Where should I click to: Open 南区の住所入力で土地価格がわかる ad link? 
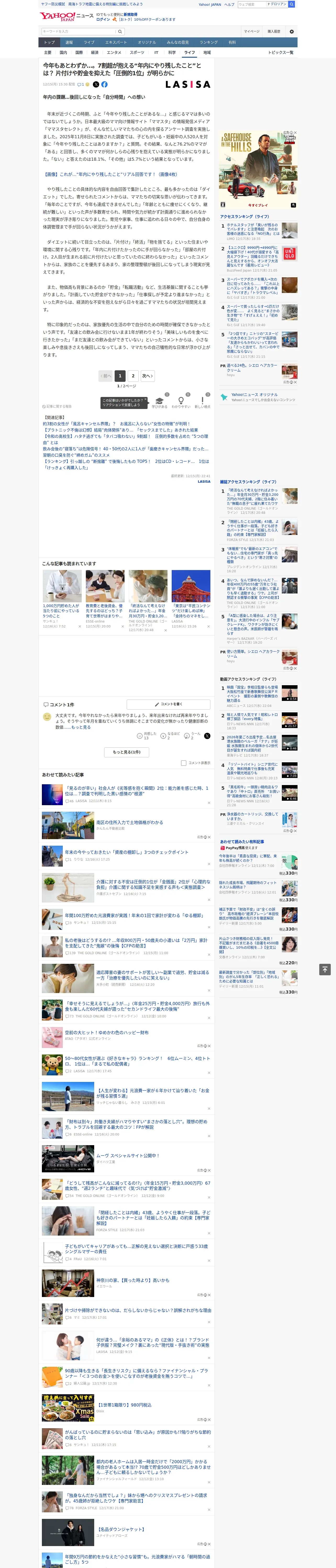[129, 822]
